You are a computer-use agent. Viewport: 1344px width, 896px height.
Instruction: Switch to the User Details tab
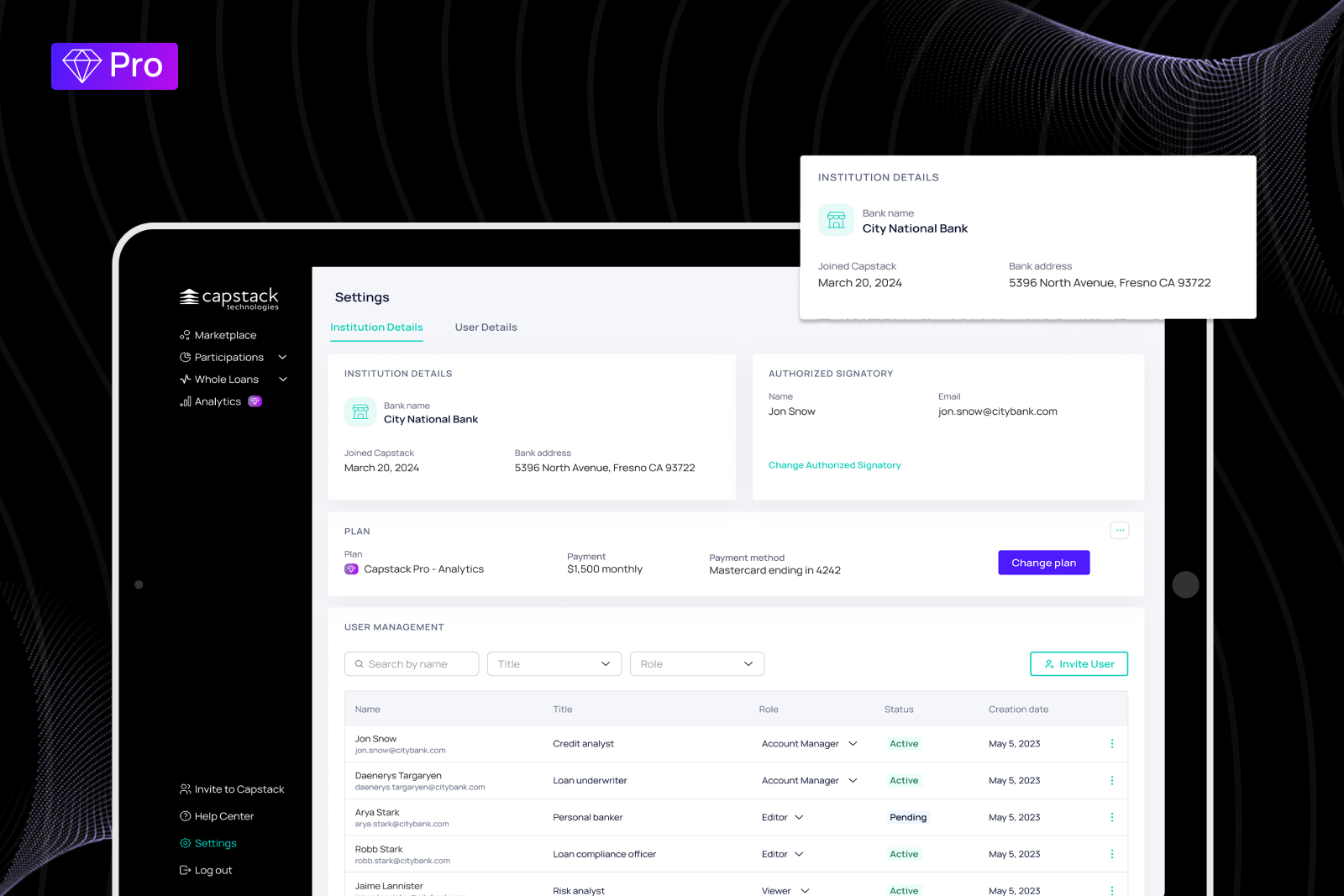pos(486,327)
